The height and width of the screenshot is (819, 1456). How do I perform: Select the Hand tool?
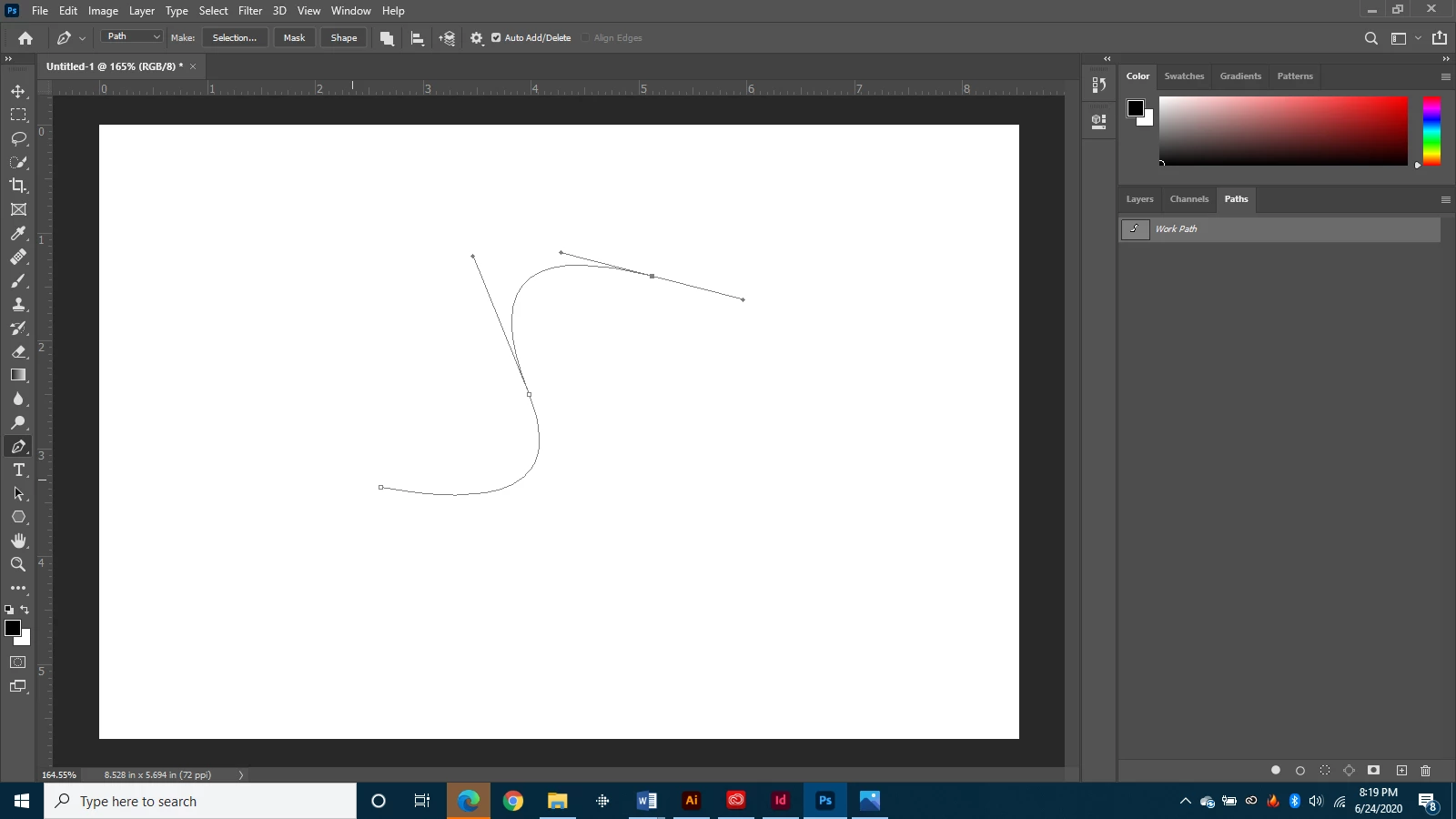click(x=18, y=541)
